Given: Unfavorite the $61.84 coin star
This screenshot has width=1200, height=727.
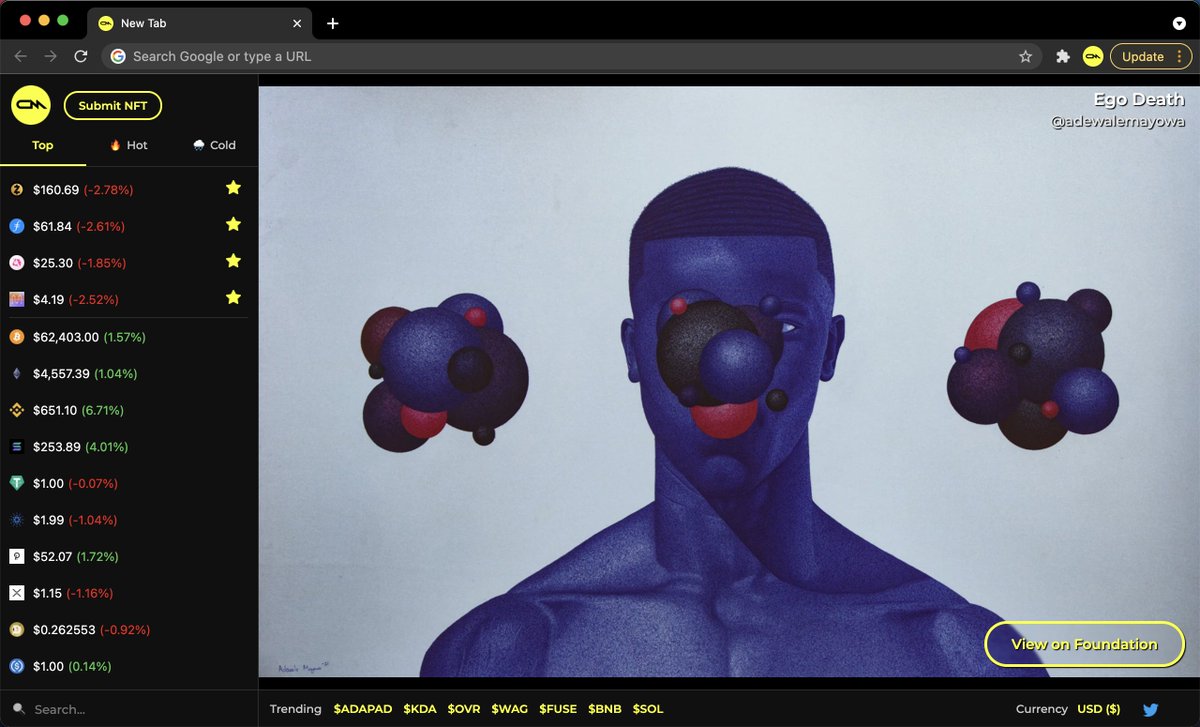Looking at the screenshot, I should [x=233, y=225].
